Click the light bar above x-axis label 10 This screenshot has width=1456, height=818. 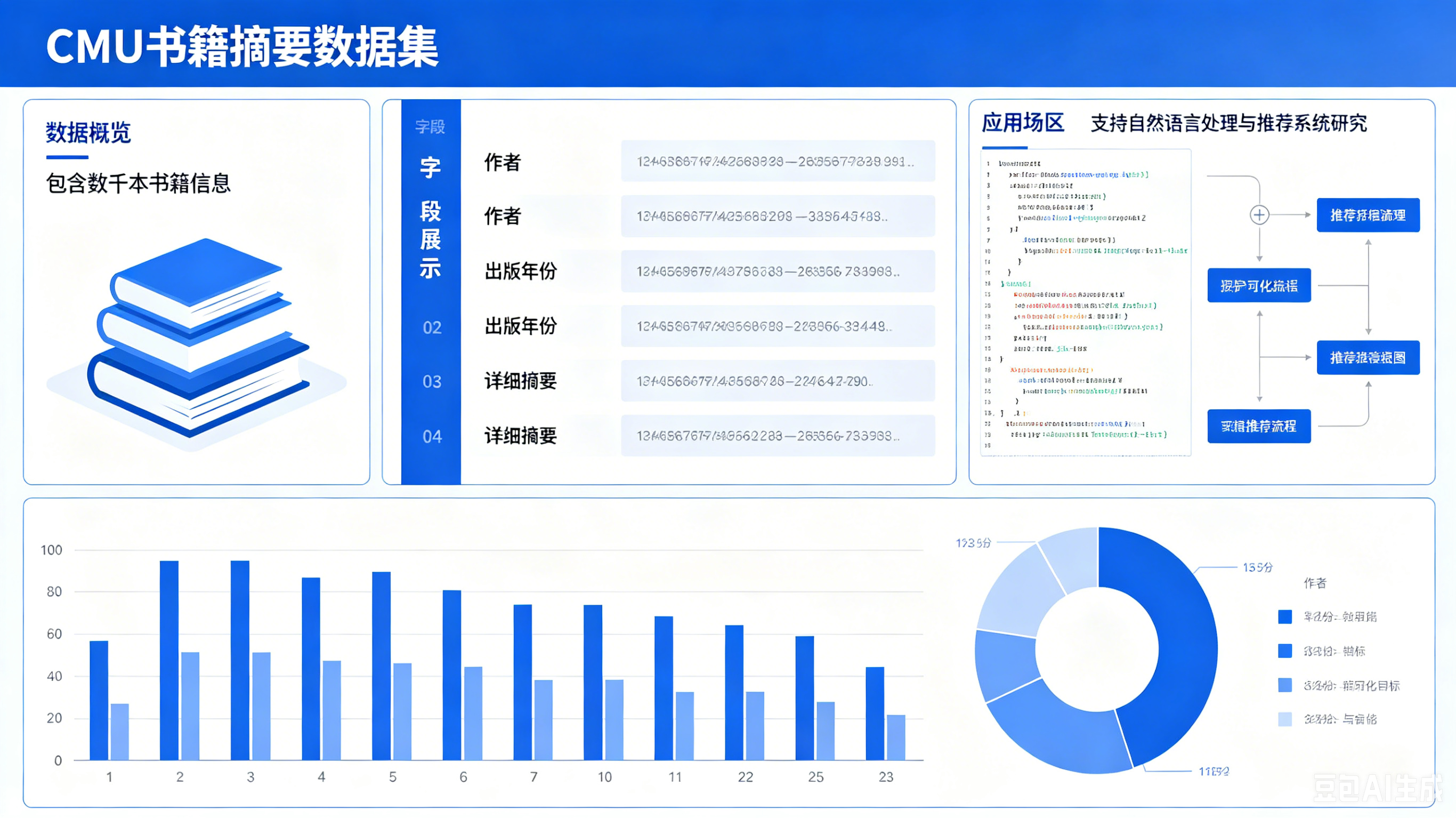pyautogui.click(x=614, y=719)
